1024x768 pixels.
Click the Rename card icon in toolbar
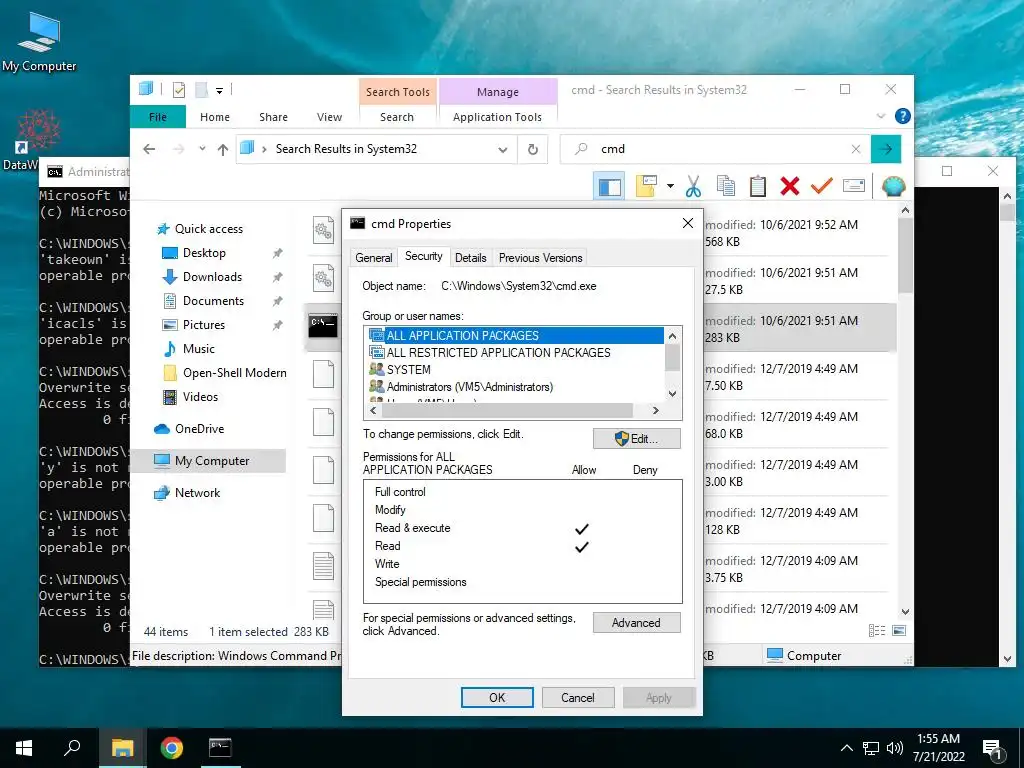point(854,186)
